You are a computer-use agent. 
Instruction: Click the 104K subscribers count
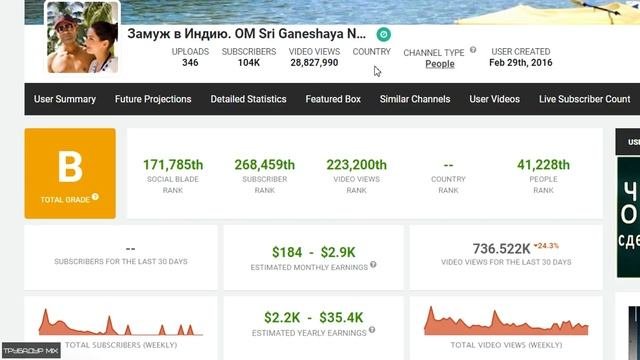pos(249,63)
